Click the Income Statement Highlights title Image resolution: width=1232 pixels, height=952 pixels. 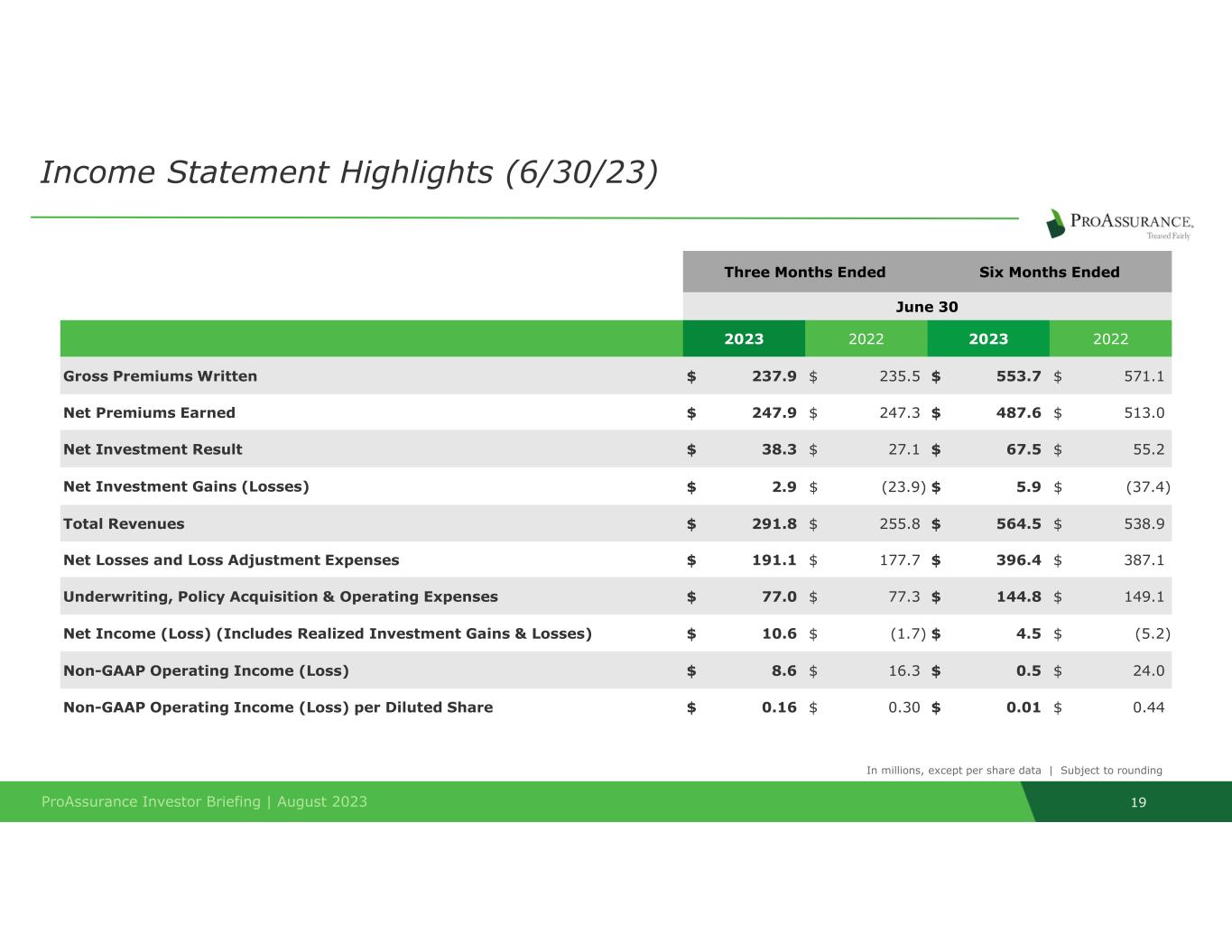click(x=348, y=171)
